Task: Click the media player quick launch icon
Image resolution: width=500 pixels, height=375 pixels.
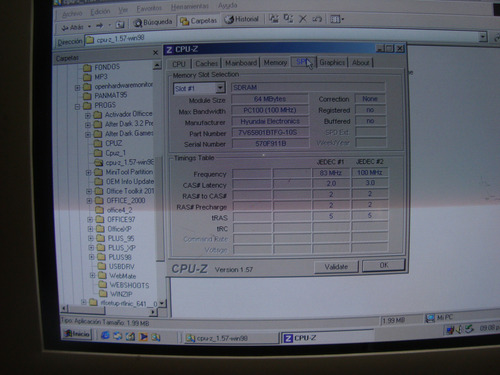Action: (143, 337)
